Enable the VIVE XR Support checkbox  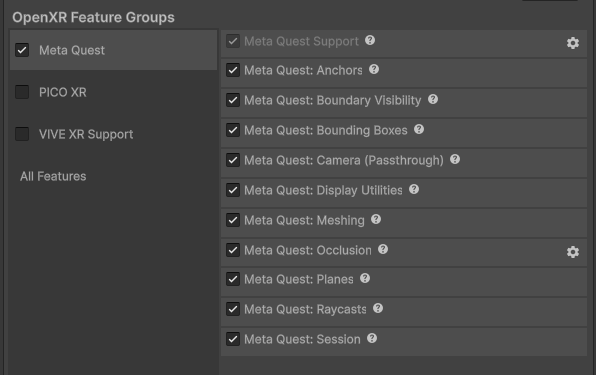click(22, 134)
